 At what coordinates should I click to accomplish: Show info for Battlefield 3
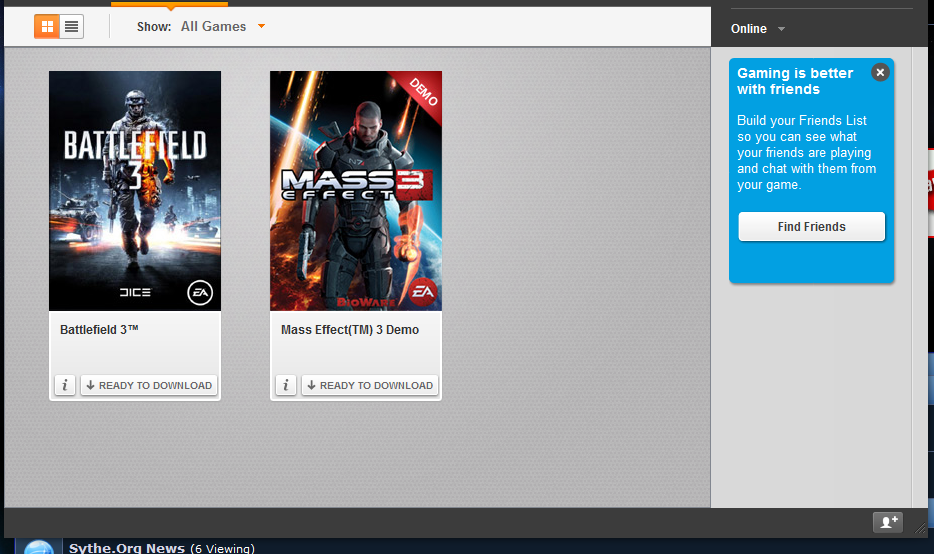coord(65,385)
